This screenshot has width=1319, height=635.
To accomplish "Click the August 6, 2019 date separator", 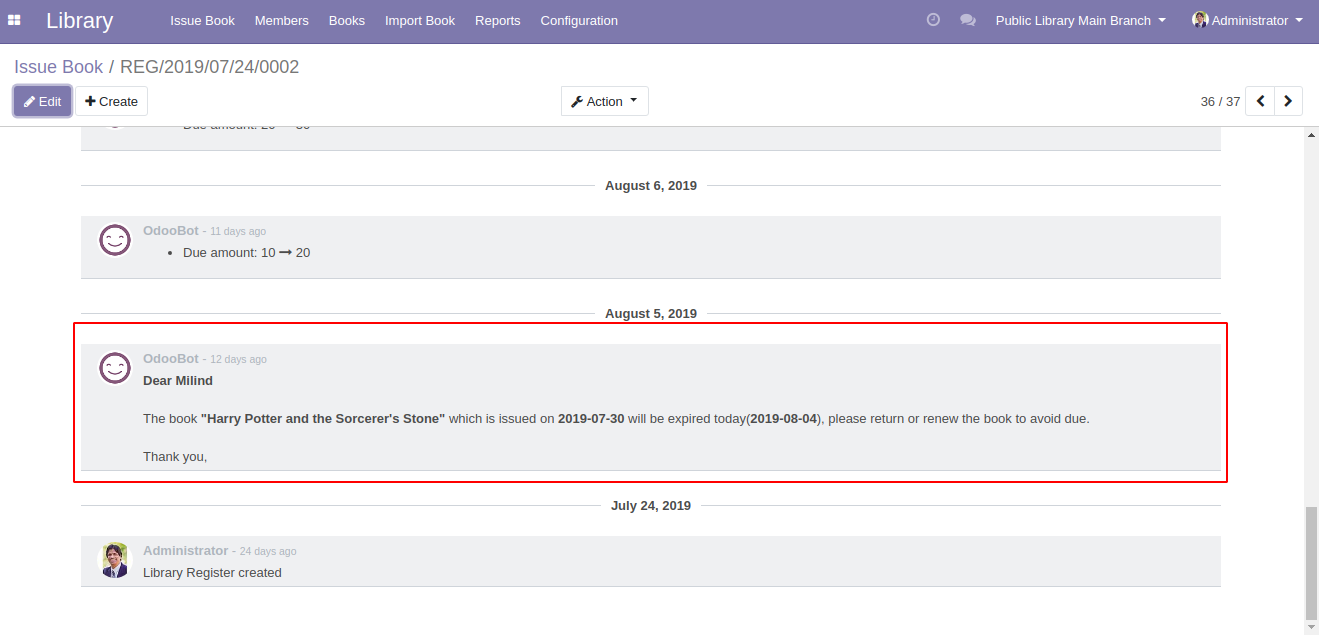I will click(651, 185).
